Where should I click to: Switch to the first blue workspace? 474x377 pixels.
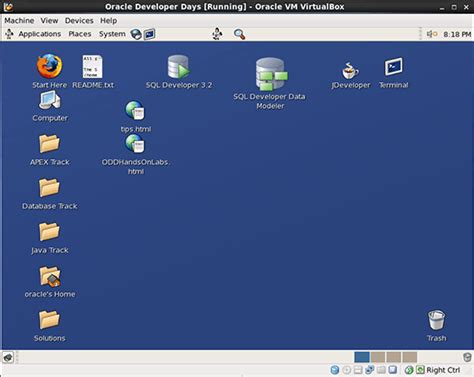[362, 357]
